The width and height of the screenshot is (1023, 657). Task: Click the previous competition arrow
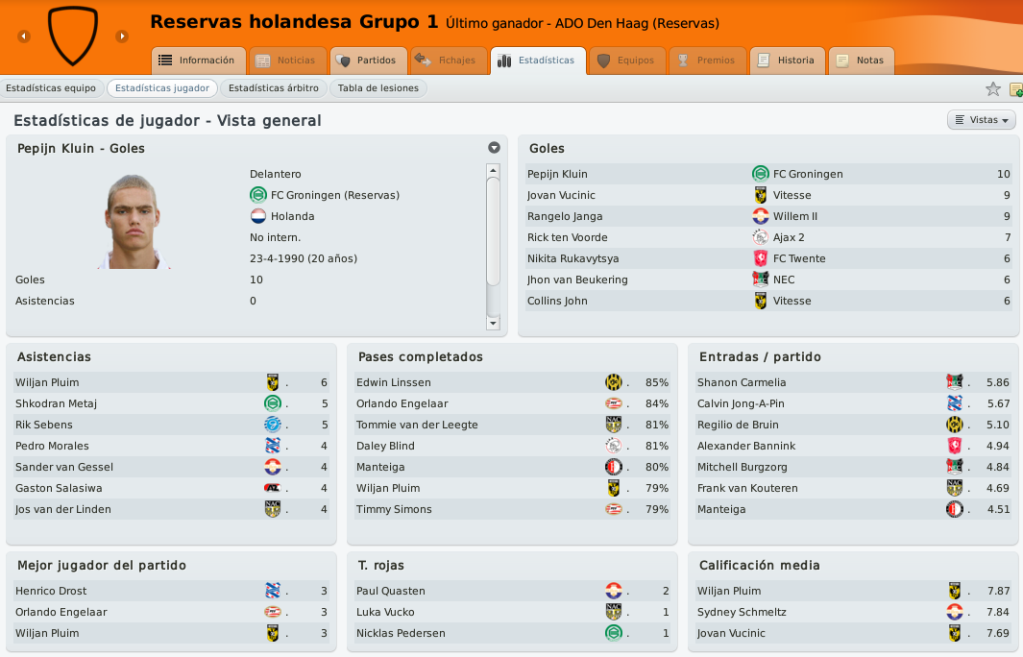point(24,37)
